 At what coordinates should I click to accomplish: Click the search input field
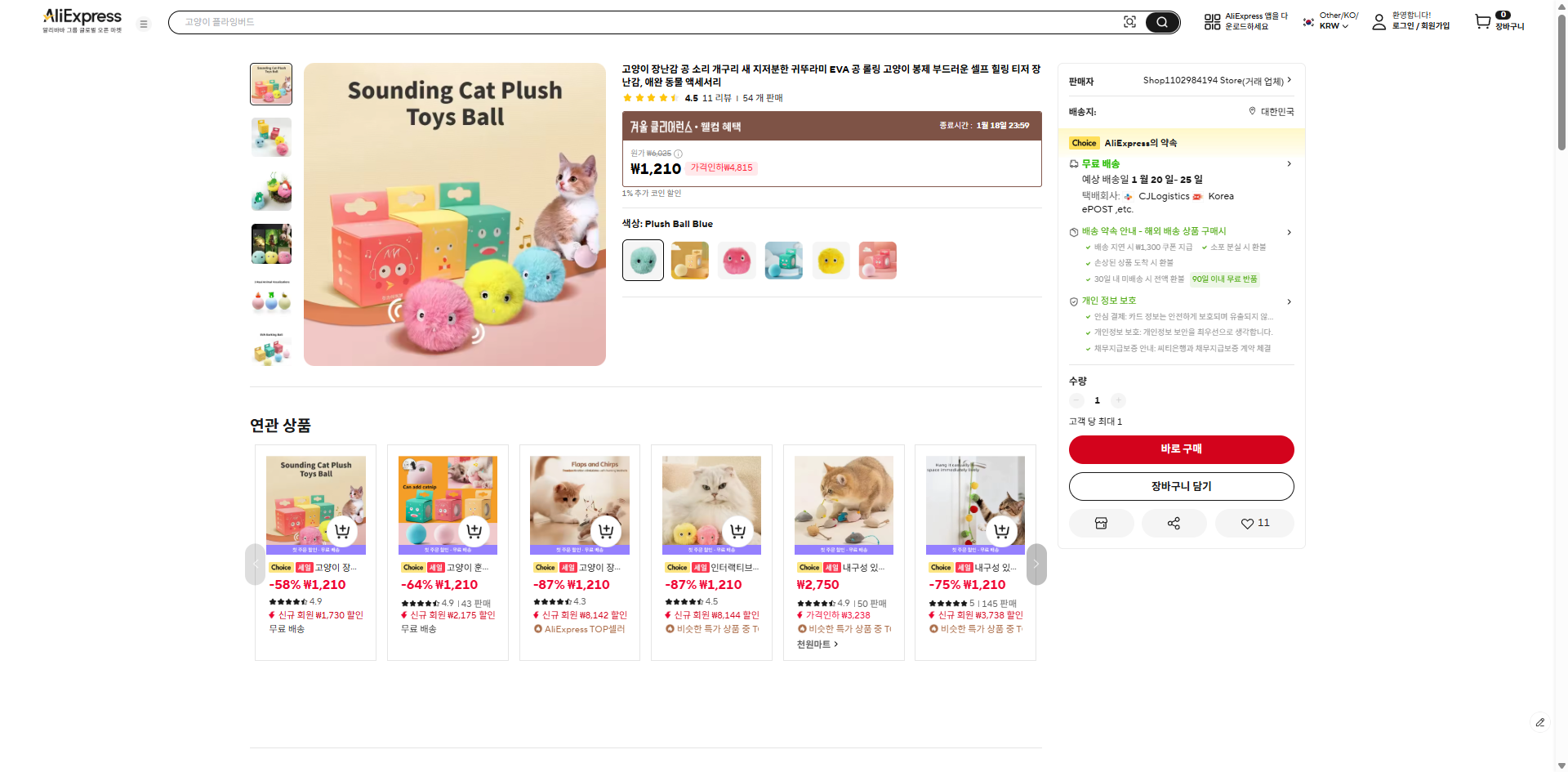click(x=637, y=22)
